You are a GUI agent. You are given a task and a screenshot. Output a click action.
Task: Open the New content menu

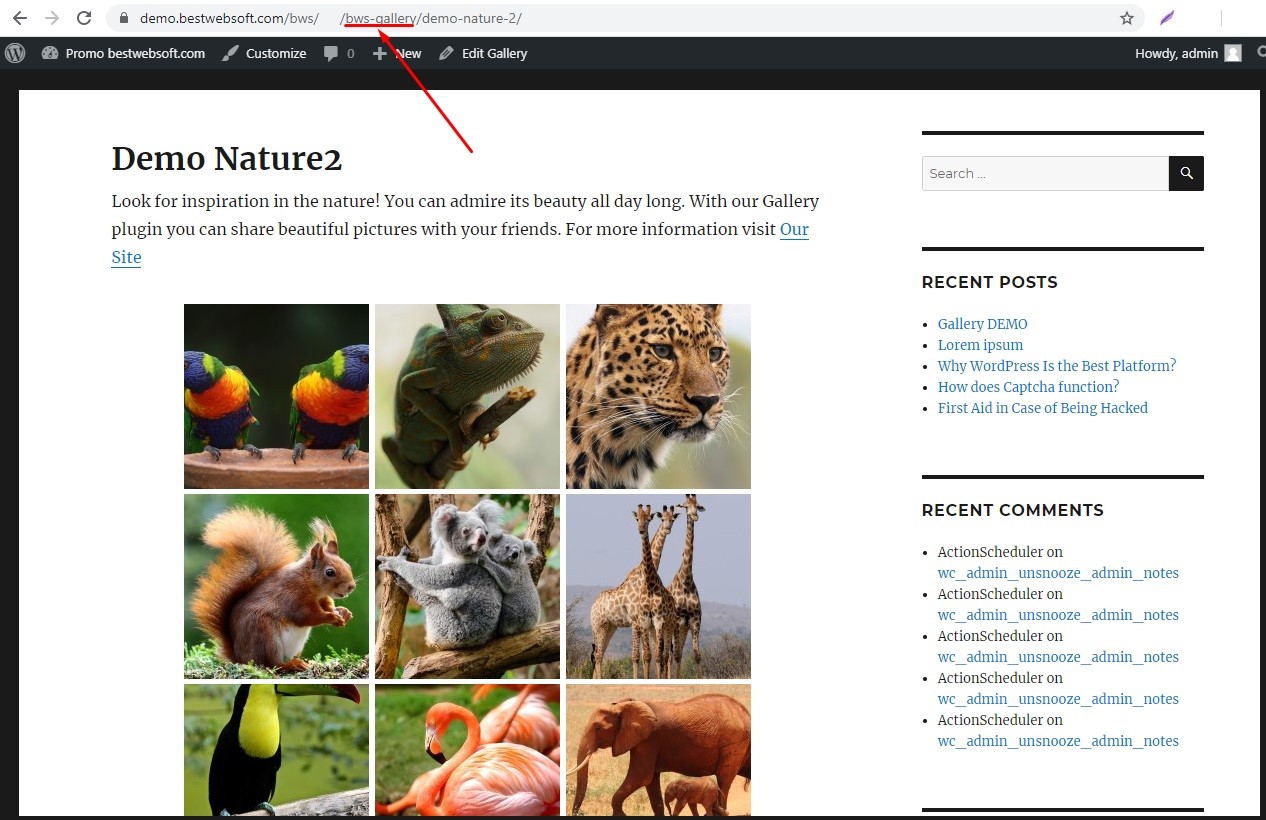[x=397, y=53]
